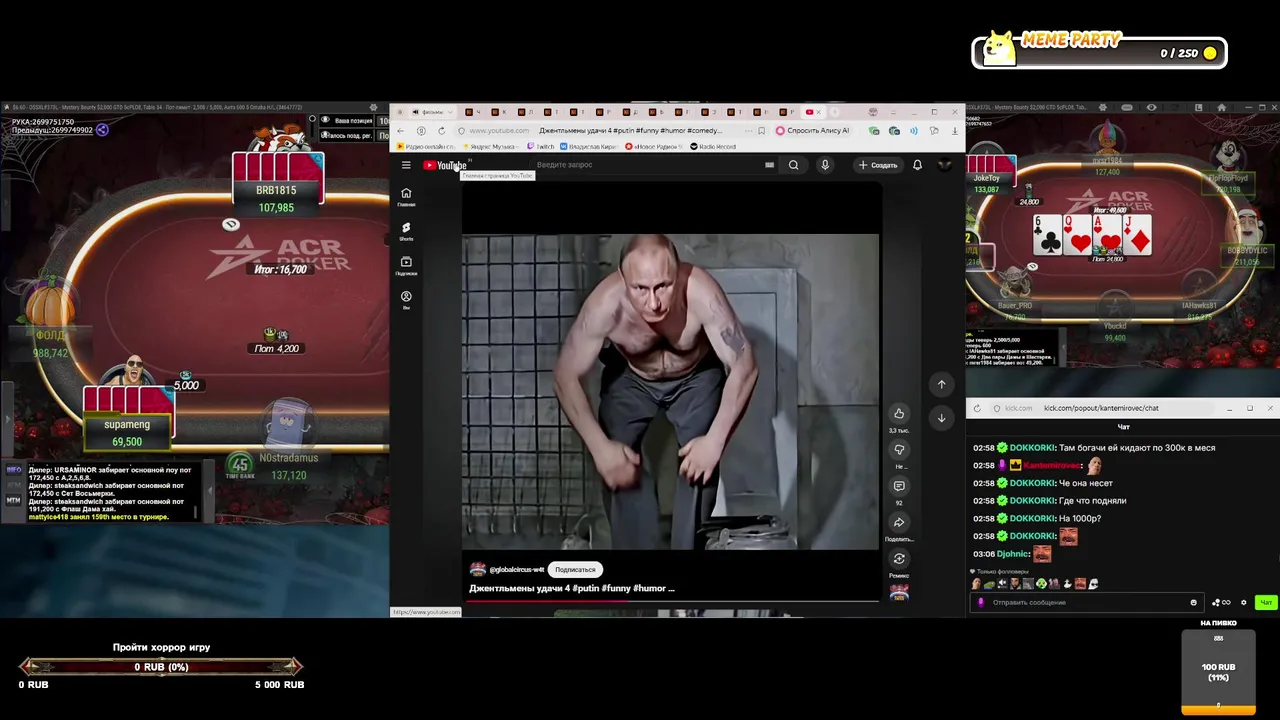Click the Short video progress bar
The height and width of the screenshot is (720, 1280).
pyautogui.click(x=670, y=602)
